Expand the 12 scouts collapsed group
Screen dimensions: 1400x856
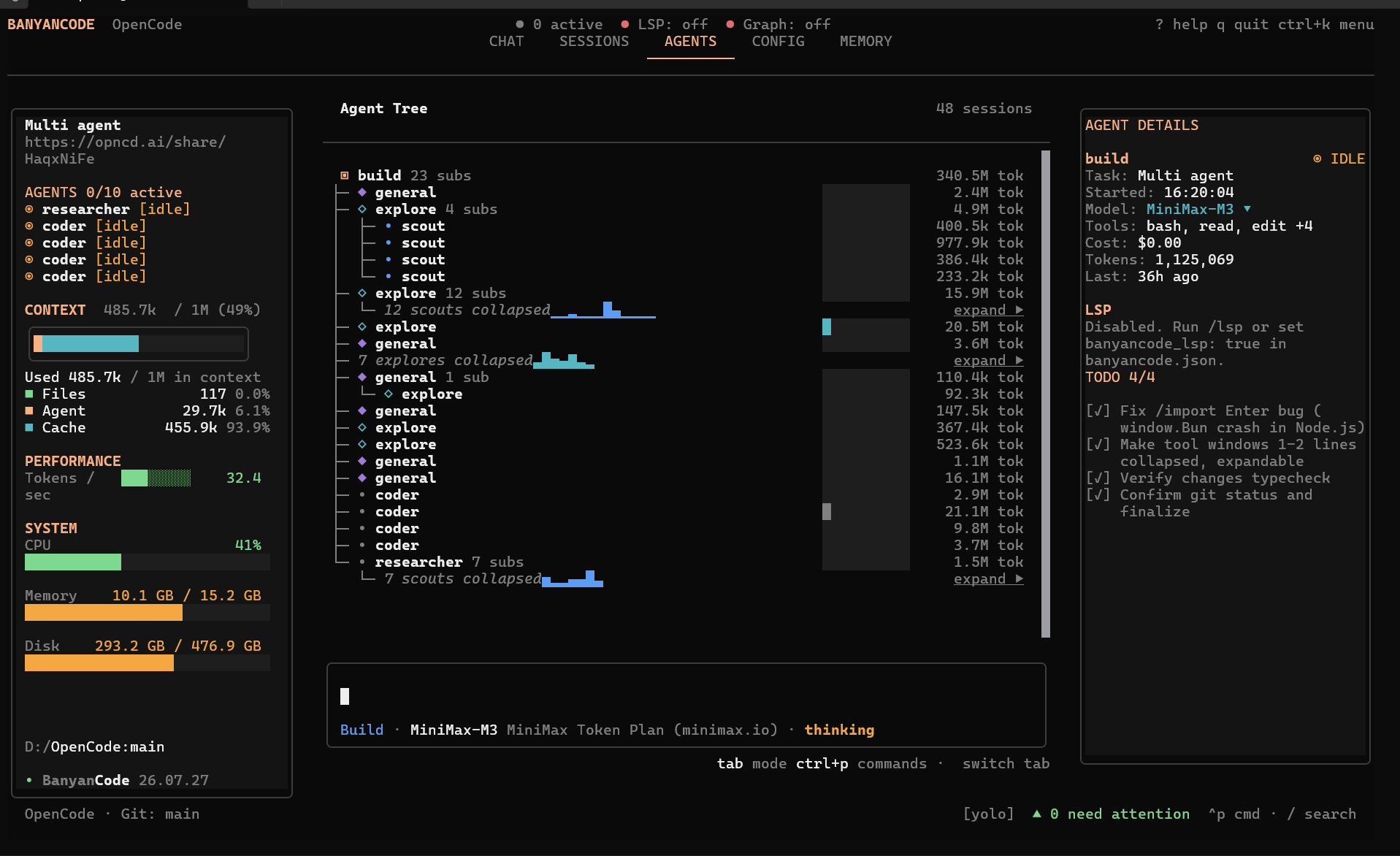(x=988, y=310)
